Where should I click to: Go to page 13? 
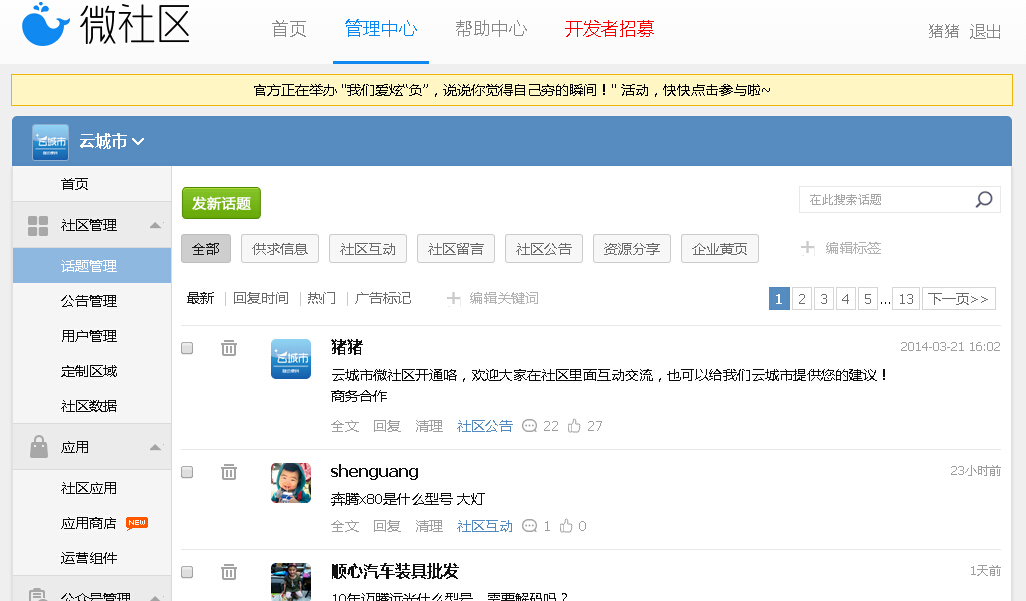click(x=906, y=299)
